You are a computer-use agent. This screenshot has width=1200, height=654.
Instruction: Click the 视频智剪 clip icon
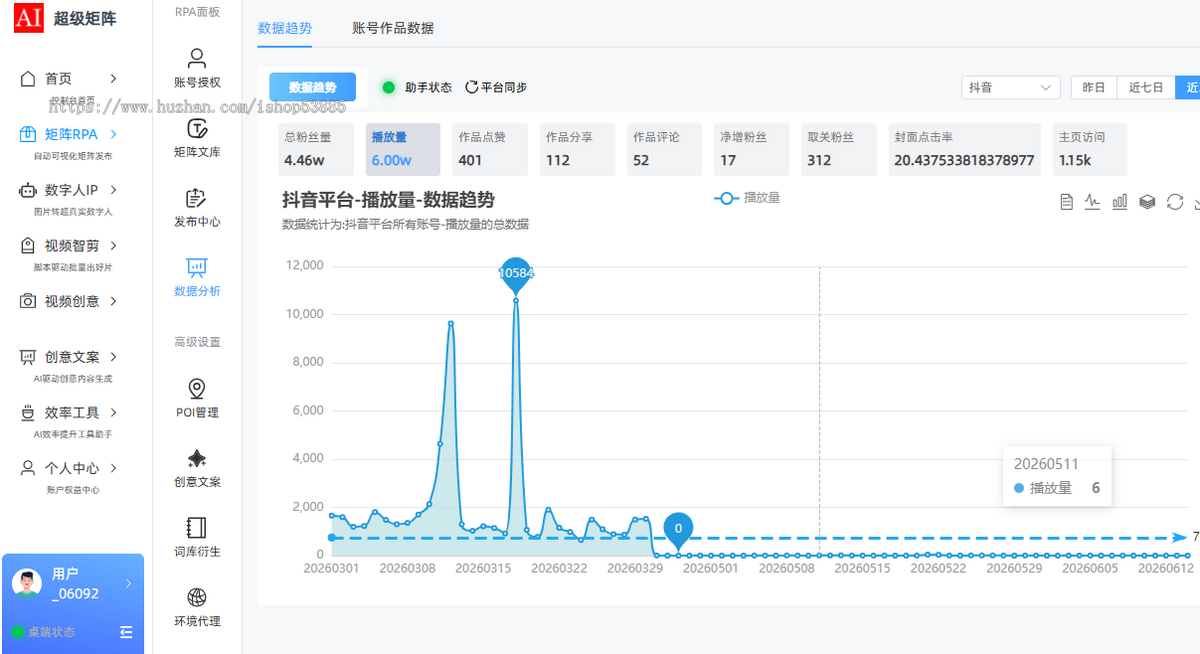pyautogui.click(x=28, y=245)
